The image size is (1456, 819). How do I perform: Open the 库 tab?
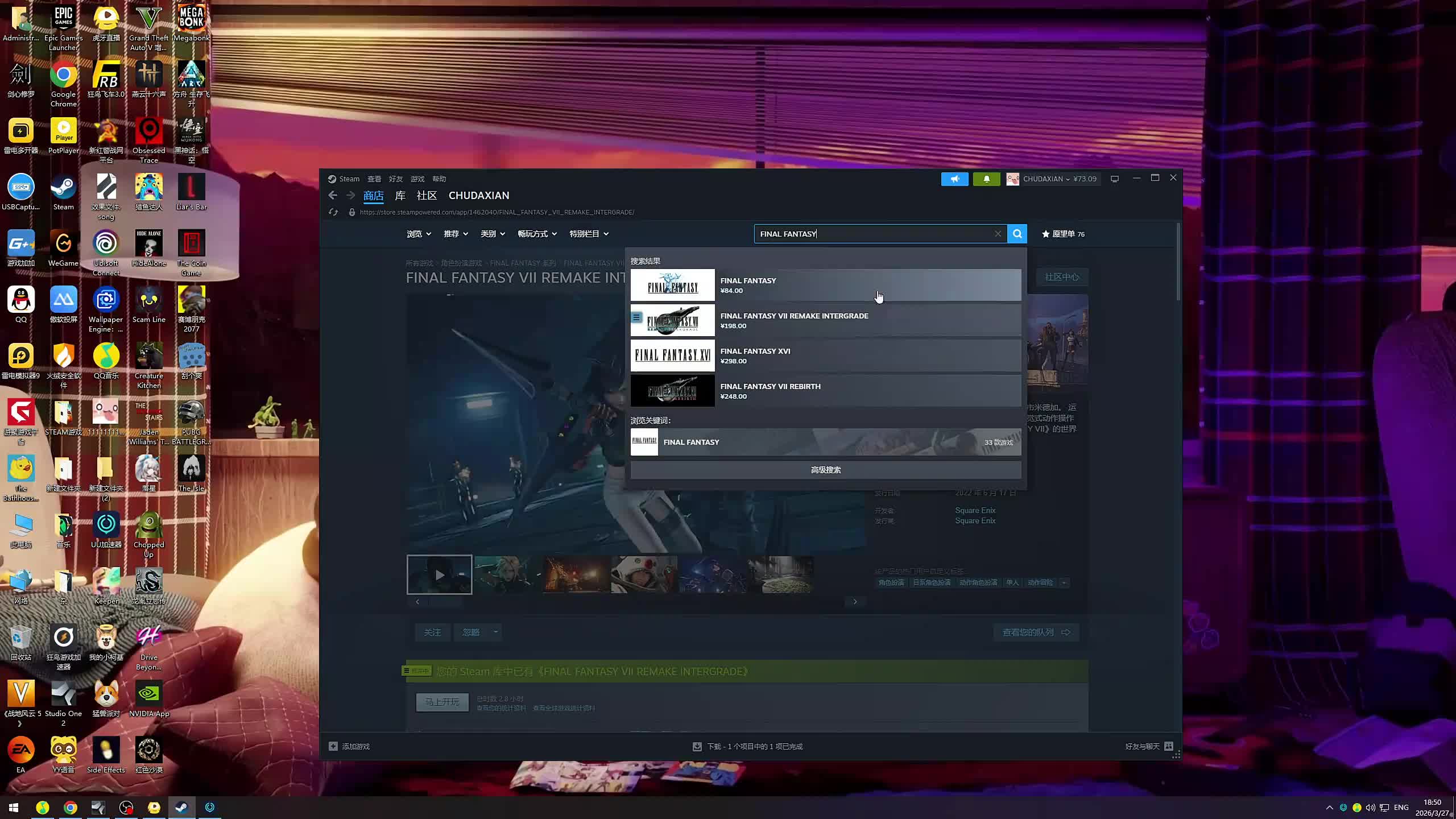pos(400,195)
